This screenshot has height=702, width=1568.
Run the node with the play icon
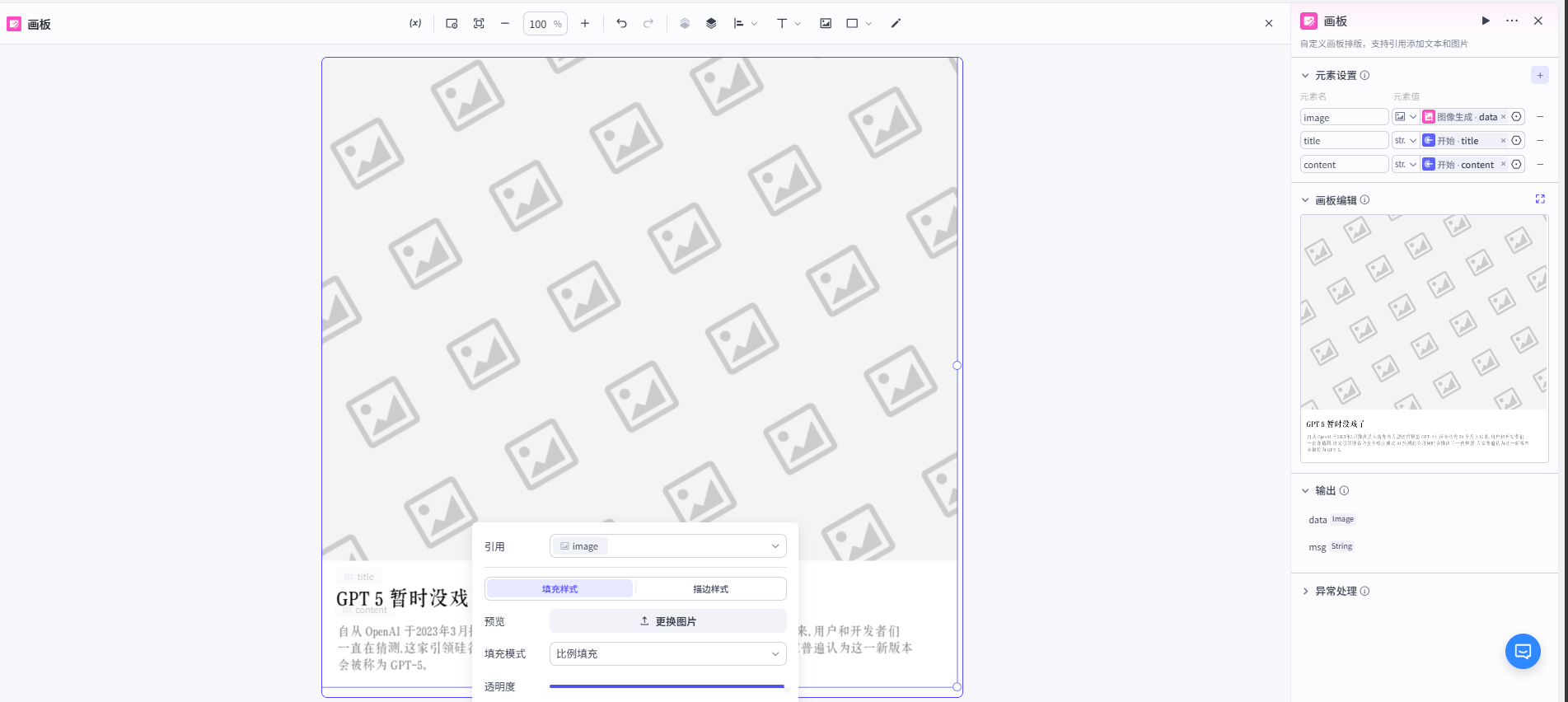(1486, 21)
